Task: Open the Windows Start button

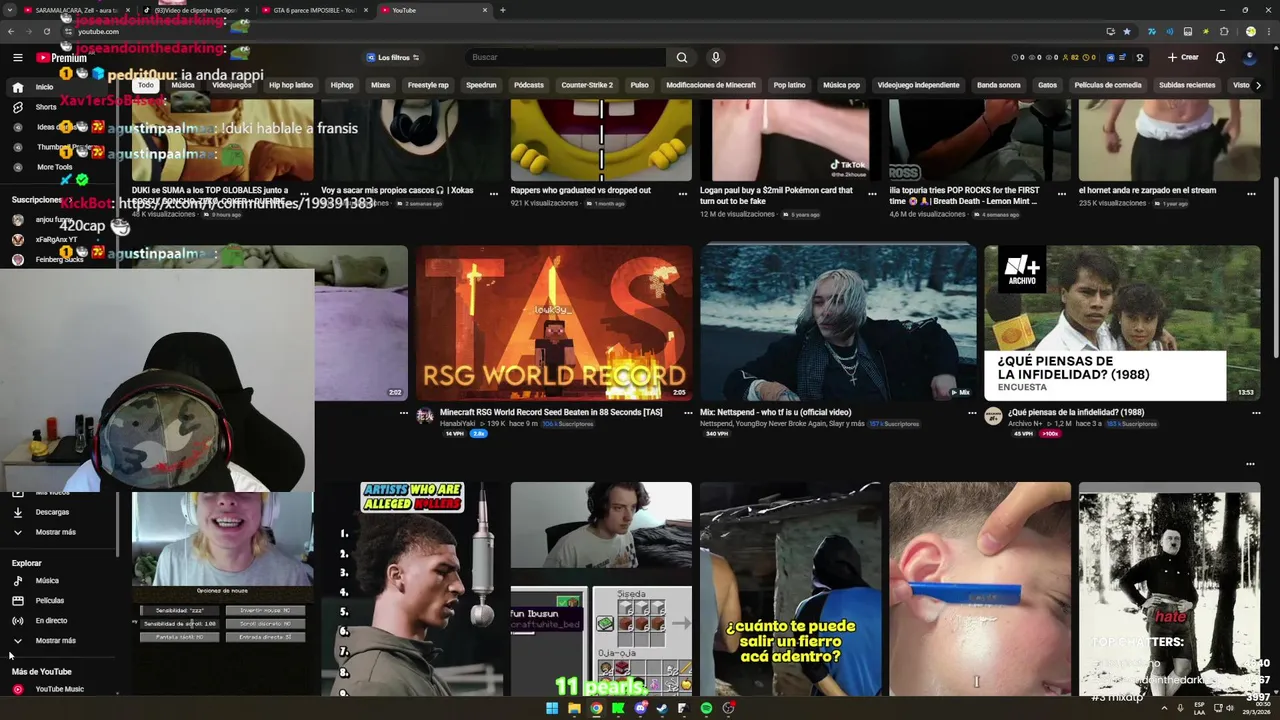Action: pos(552,708)
